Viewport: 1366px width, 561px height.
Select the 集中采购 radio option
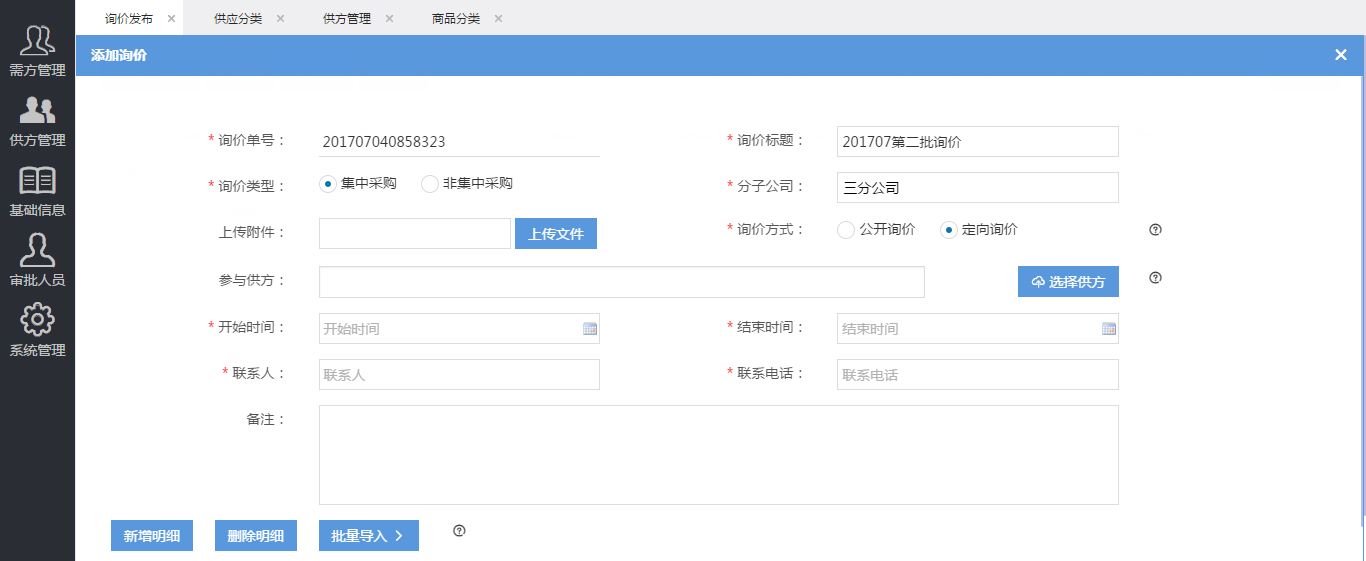[x=328, y=184]
